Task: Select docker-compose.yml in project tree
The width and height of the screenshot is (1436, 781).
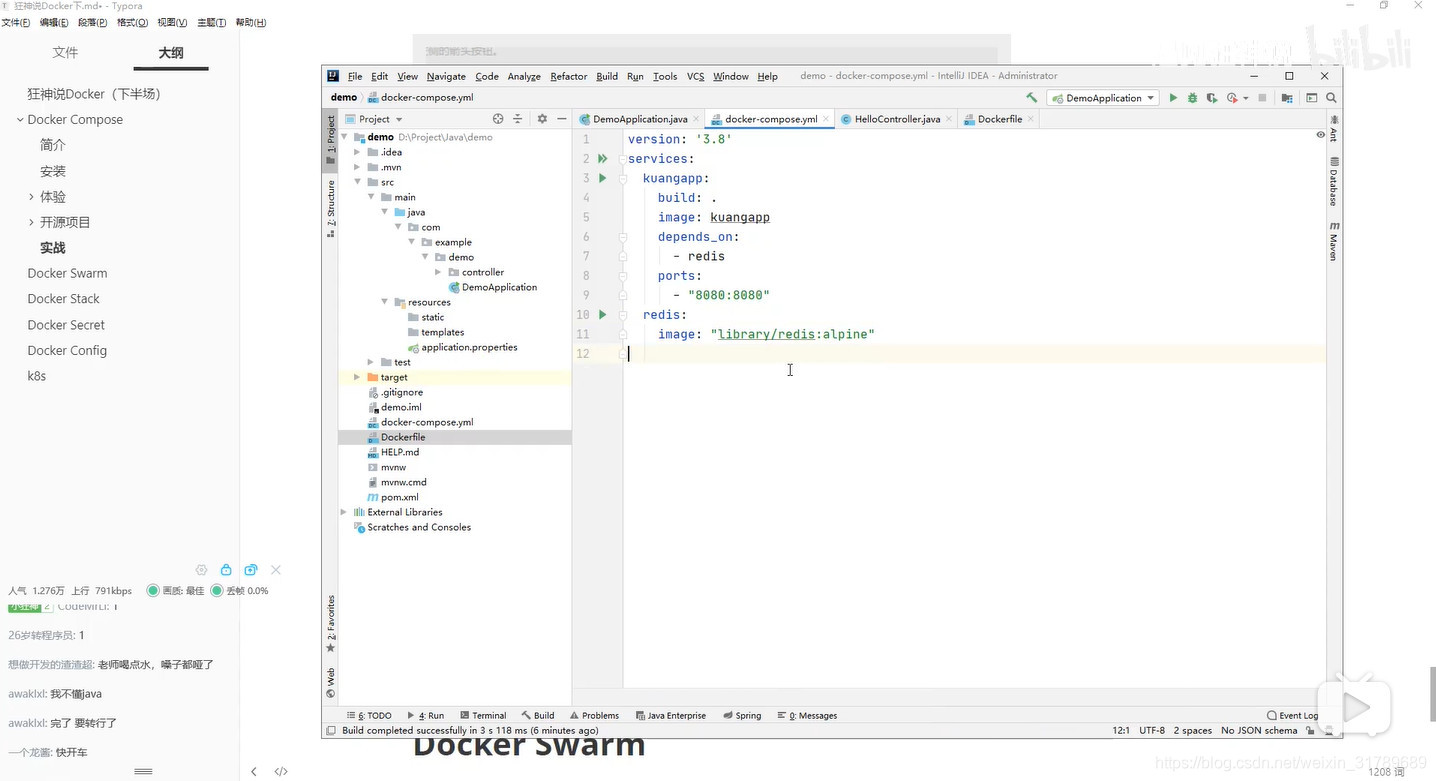Action: (x=427, y=422)
